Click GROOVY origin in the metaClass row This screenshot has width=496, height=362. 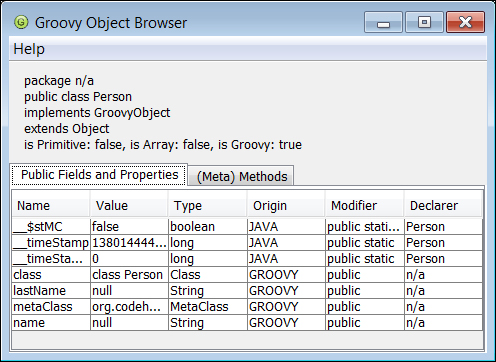[x=286, y=307]
